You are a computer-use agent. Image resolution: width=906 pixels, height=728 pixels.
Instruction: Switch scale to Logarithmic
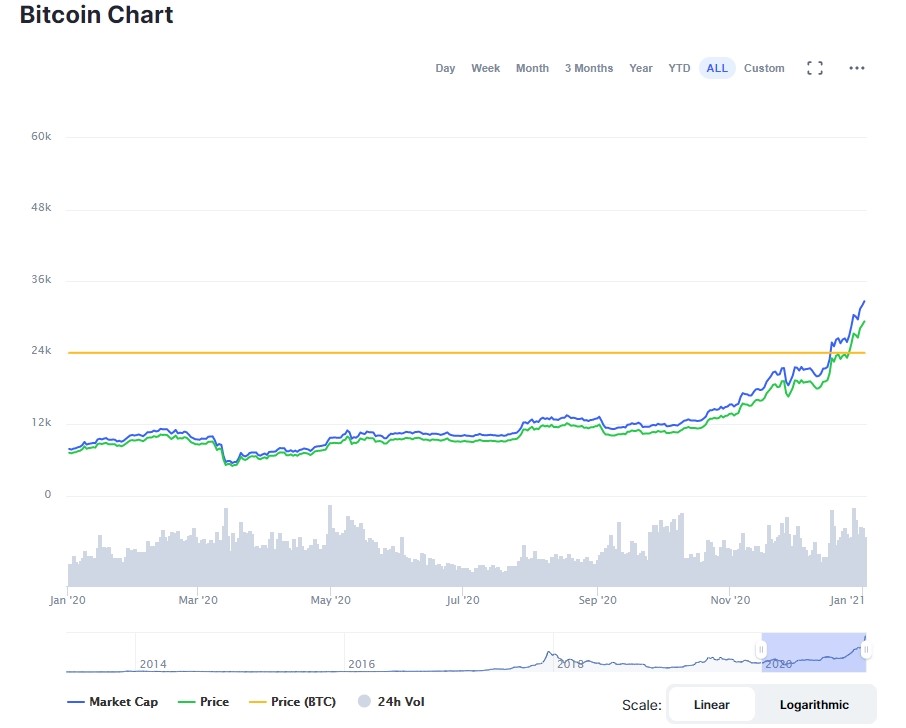[814, 705]
